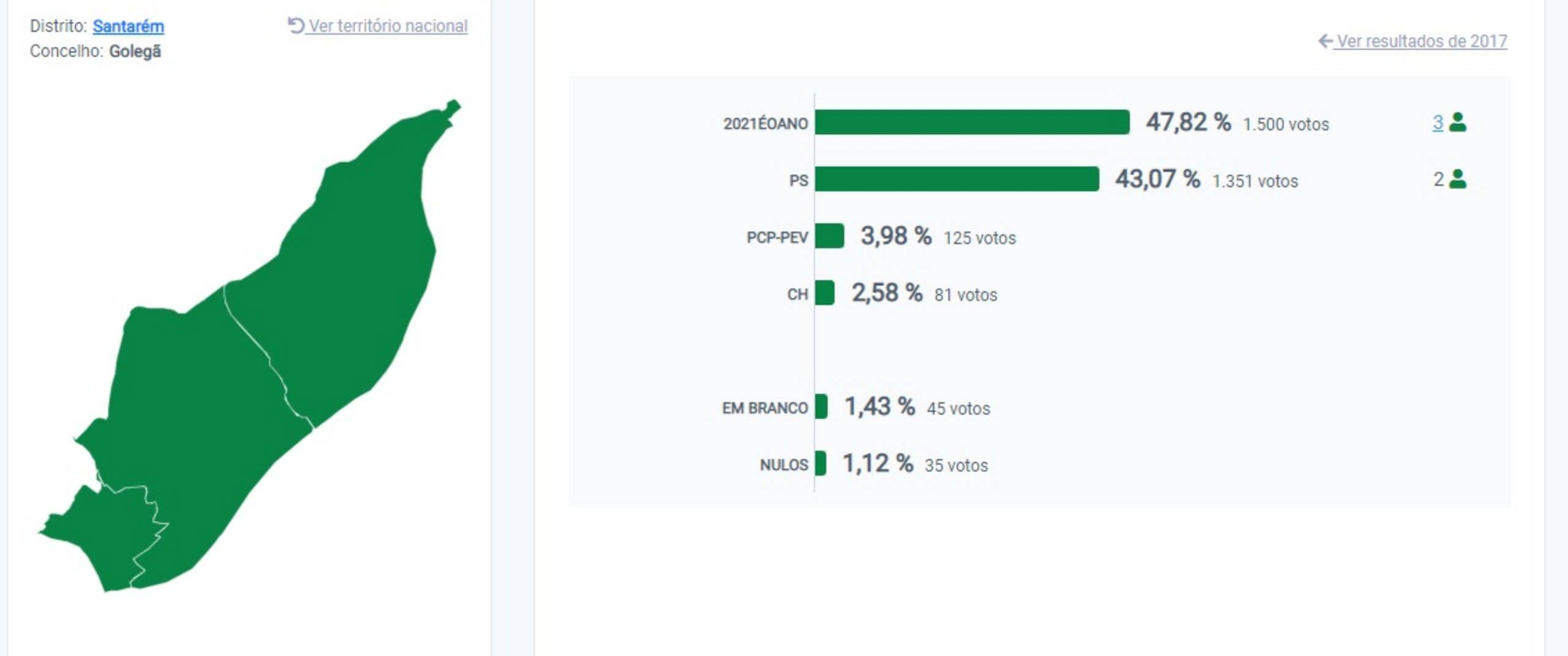
Task: Open the Ver resultados de 2017 link text
Action: [x=1421, y=41]
